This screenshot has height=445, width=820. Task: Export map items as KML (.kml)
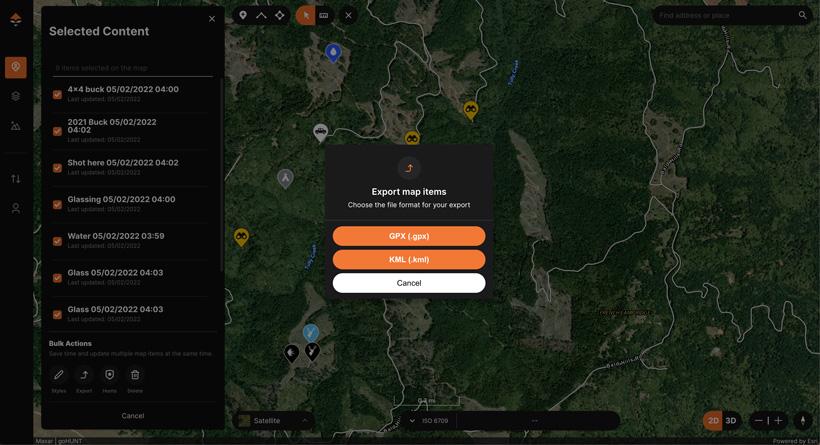[x=408, y=259]
